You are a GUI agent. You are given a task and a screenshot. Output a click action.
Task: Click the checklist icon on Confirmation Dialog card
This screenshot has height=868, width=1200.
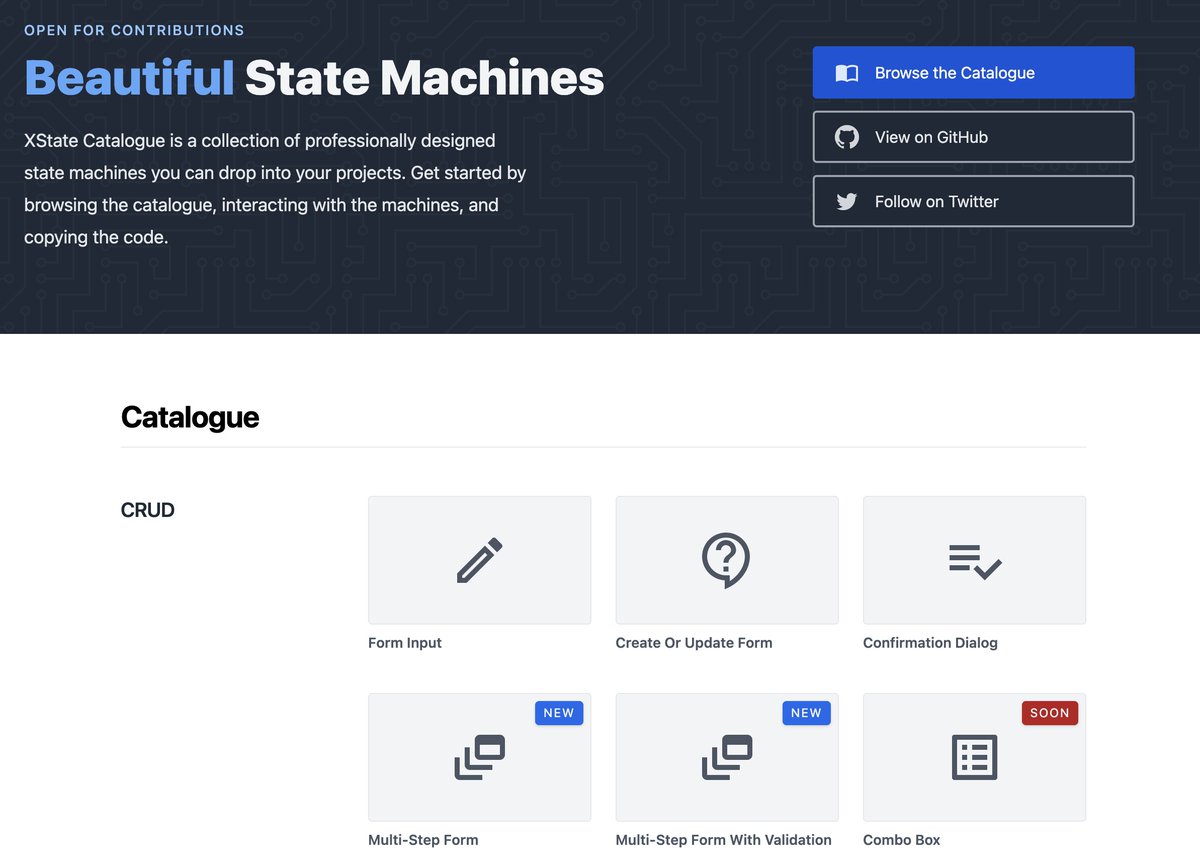[975, 563]
